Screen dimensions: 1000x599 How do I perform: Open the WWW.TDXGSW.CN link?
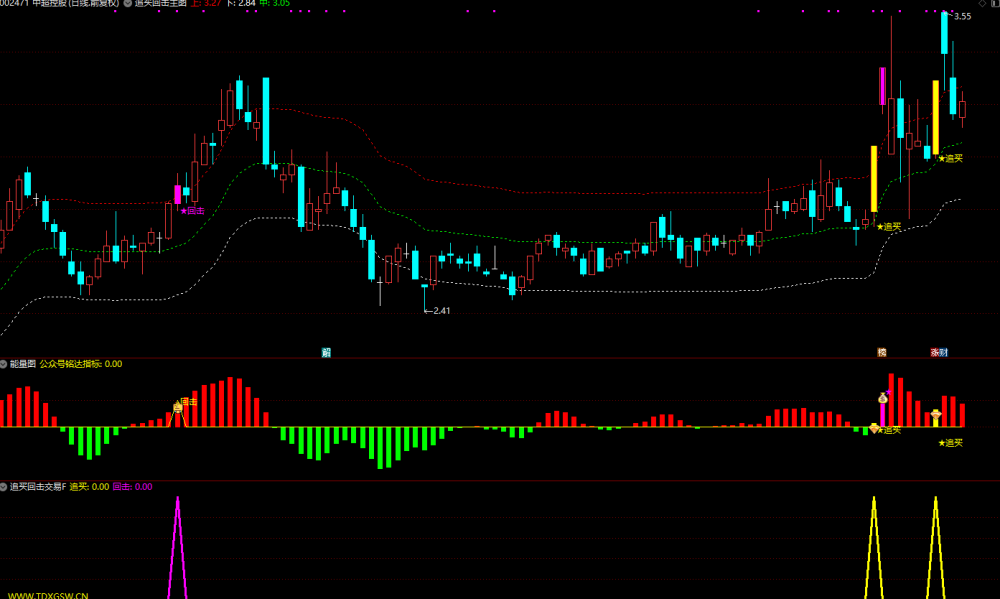pyautogui.click(x=48, y=595)
